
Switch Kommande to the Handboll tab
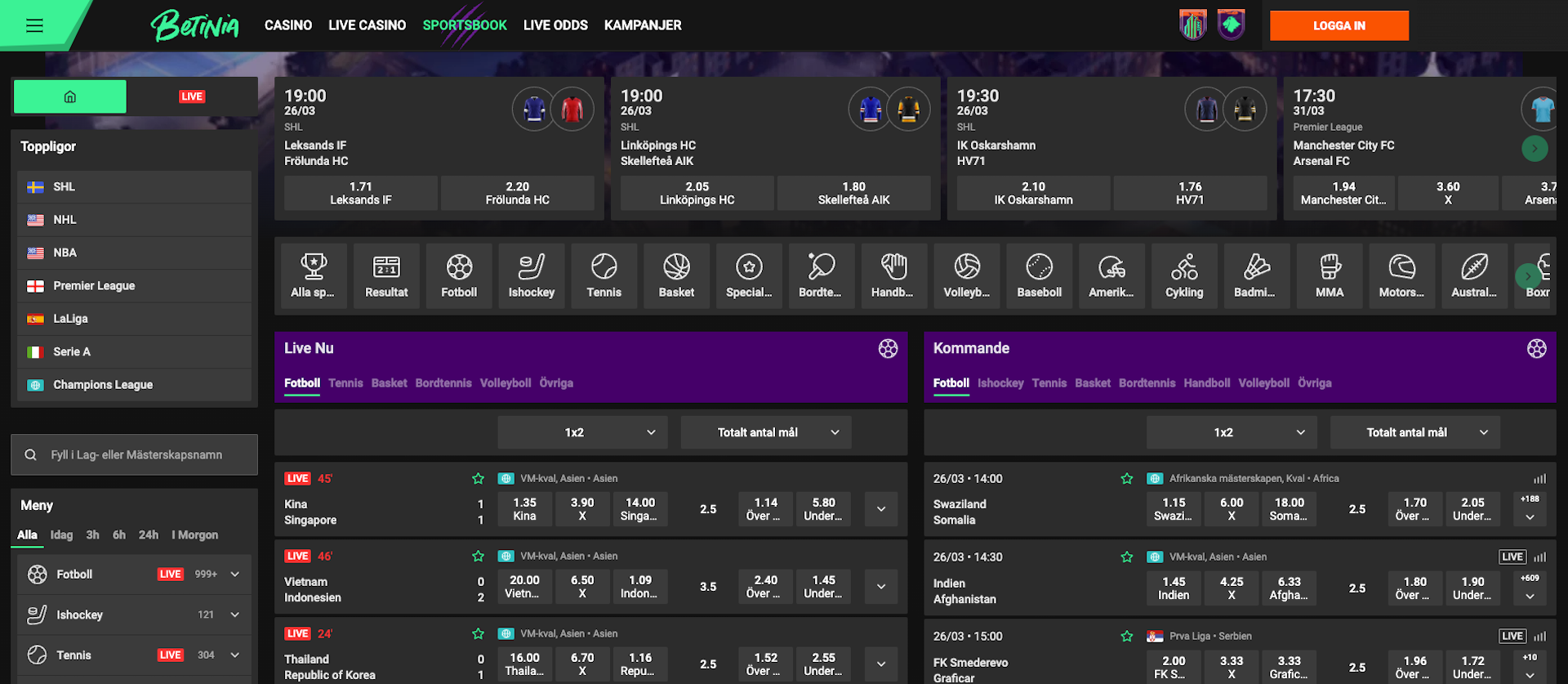1207,383
